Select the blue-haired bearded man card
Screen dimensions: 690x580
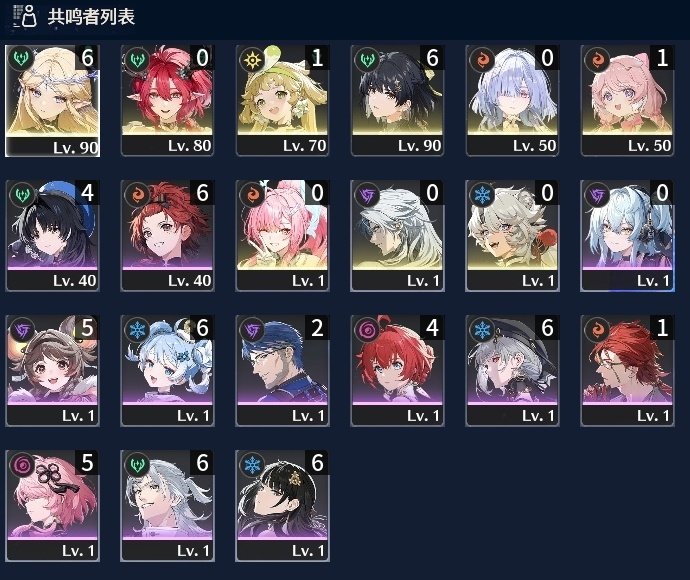pyautogui.click(x=282, y=371)
